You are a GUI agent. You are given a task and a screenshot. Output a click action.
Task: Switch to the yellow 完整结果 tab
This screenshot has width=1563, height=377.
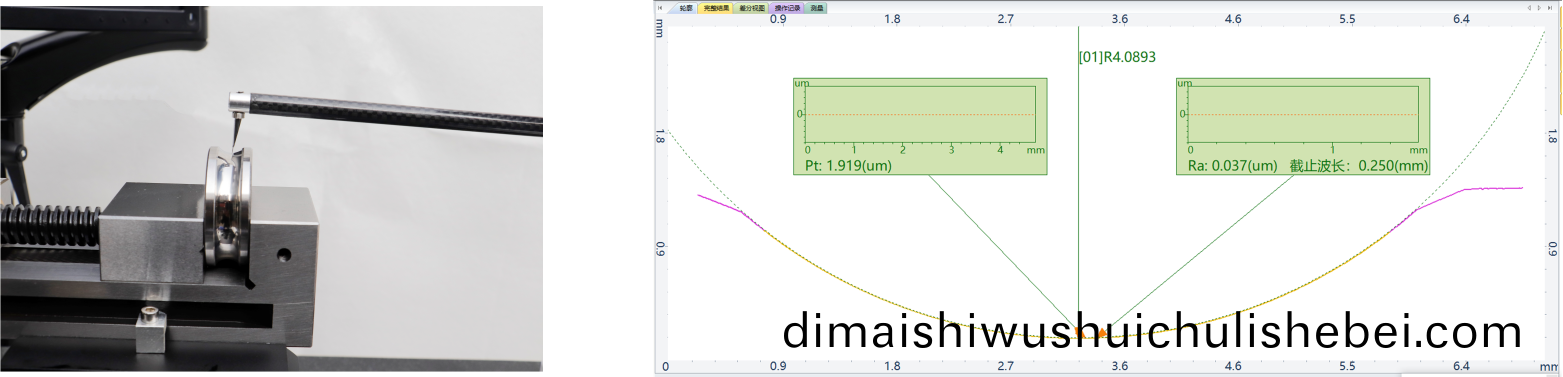(716, 8)
